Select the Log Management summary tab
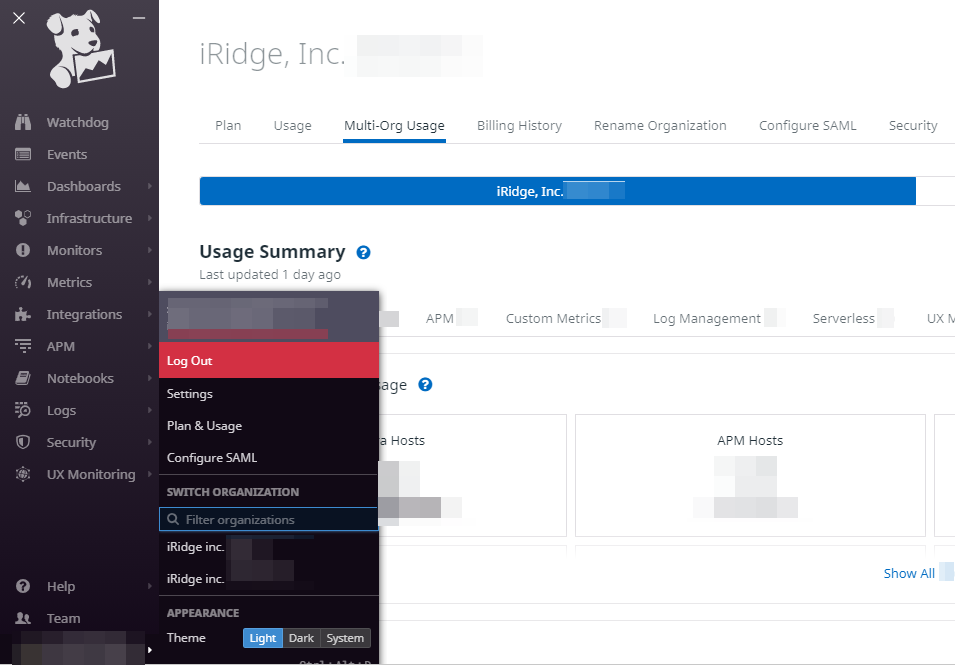 (x=707, y=318)
